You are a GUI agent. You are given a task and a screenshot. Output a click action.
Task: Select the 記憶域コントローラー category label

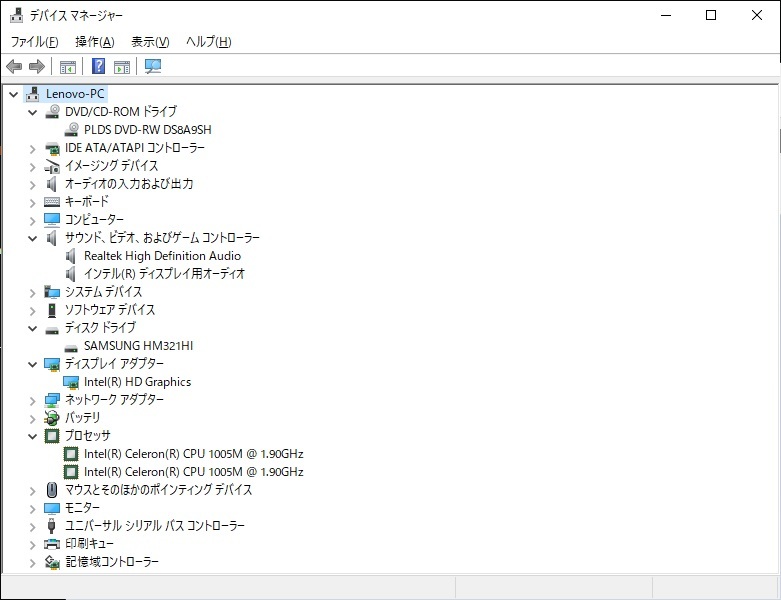click(x=112, y=561)
